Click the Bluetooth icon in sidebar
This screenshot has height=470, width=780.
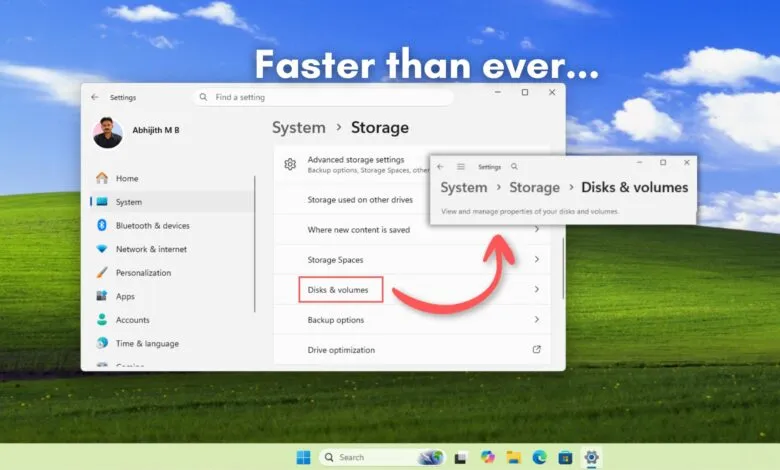[x=102, y=225]
